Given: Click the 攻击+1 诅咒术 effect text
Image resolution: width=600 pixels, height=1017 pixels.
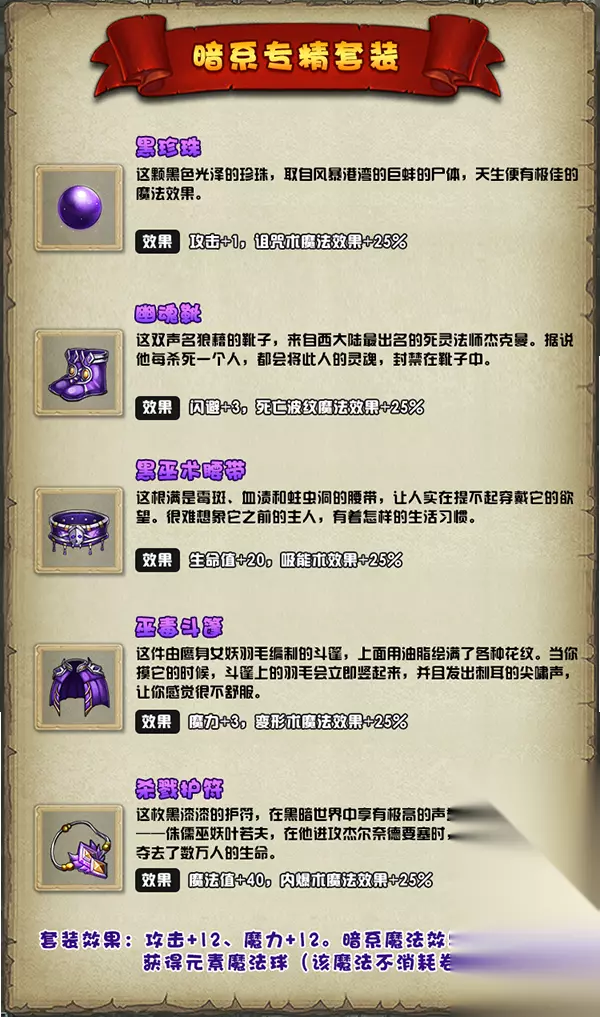Looking at the screenshot, I should click(x=298, y=241).
